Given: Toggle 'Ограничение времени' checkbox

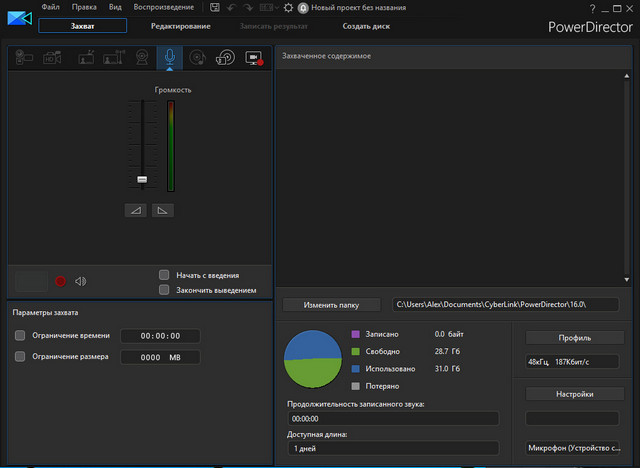Looking at the screenshot, I should (x=20, y=336).
